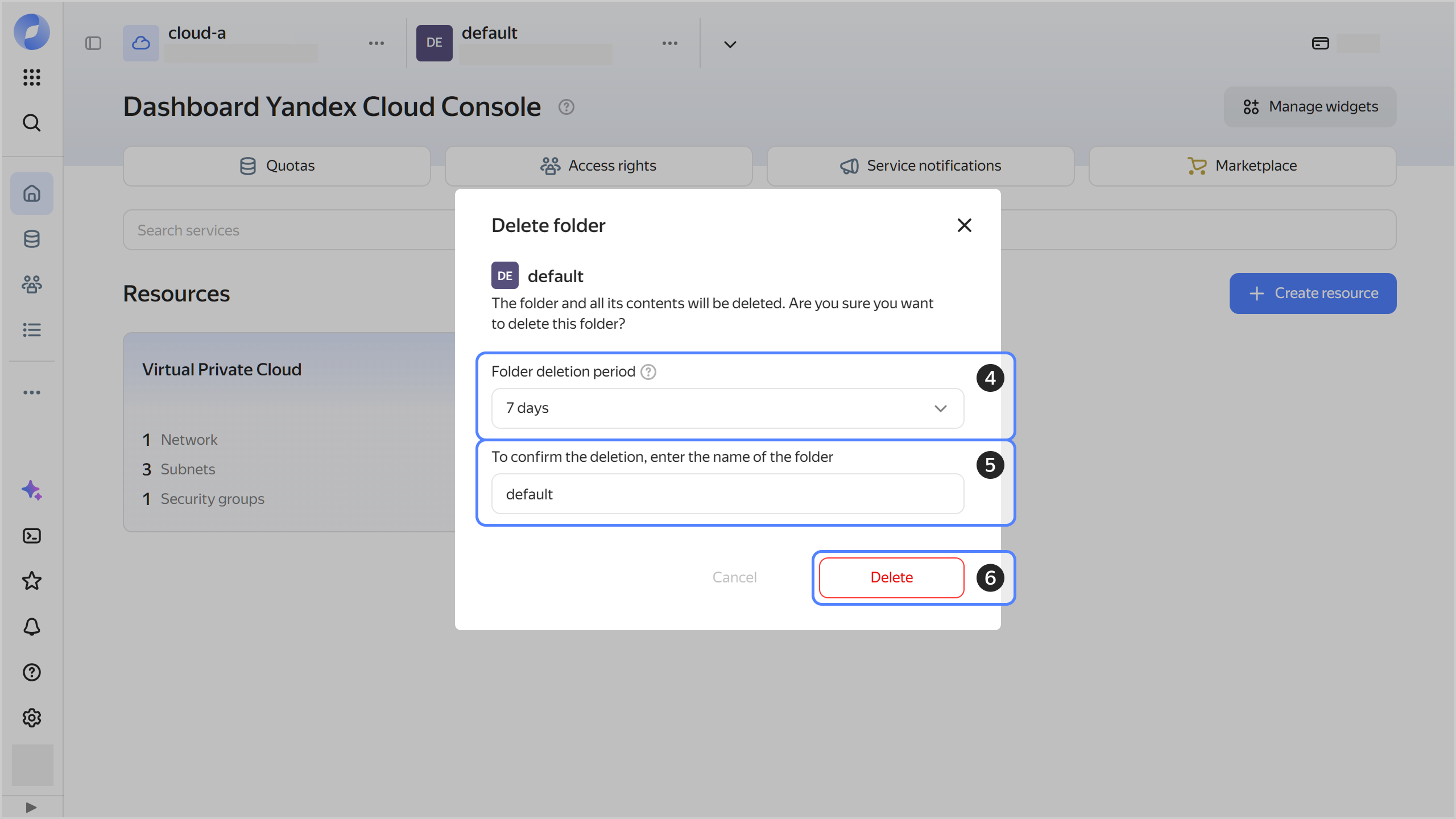The width and height of the screenshot is (1456, 819).
Task: Open the Folder deletion period dropdown
Action: point(727,408)
